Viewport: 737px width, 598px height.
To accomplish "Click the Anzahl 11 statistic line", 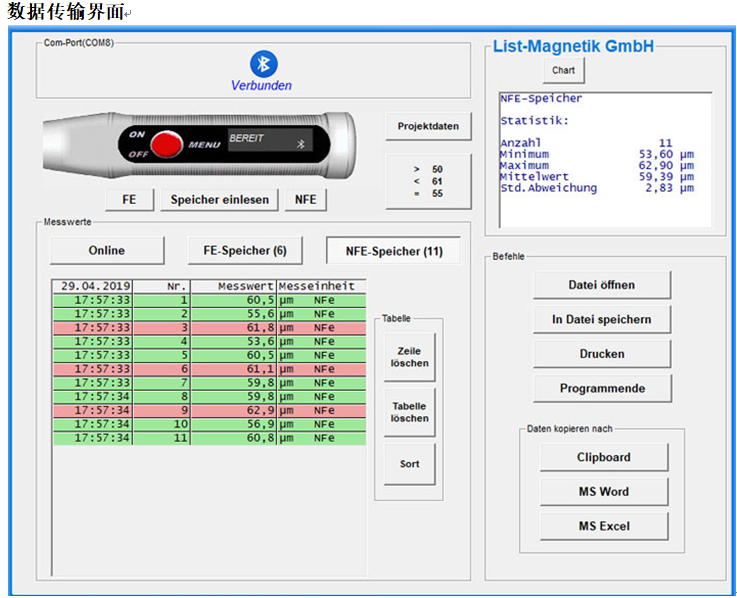I will pos(587,143).
